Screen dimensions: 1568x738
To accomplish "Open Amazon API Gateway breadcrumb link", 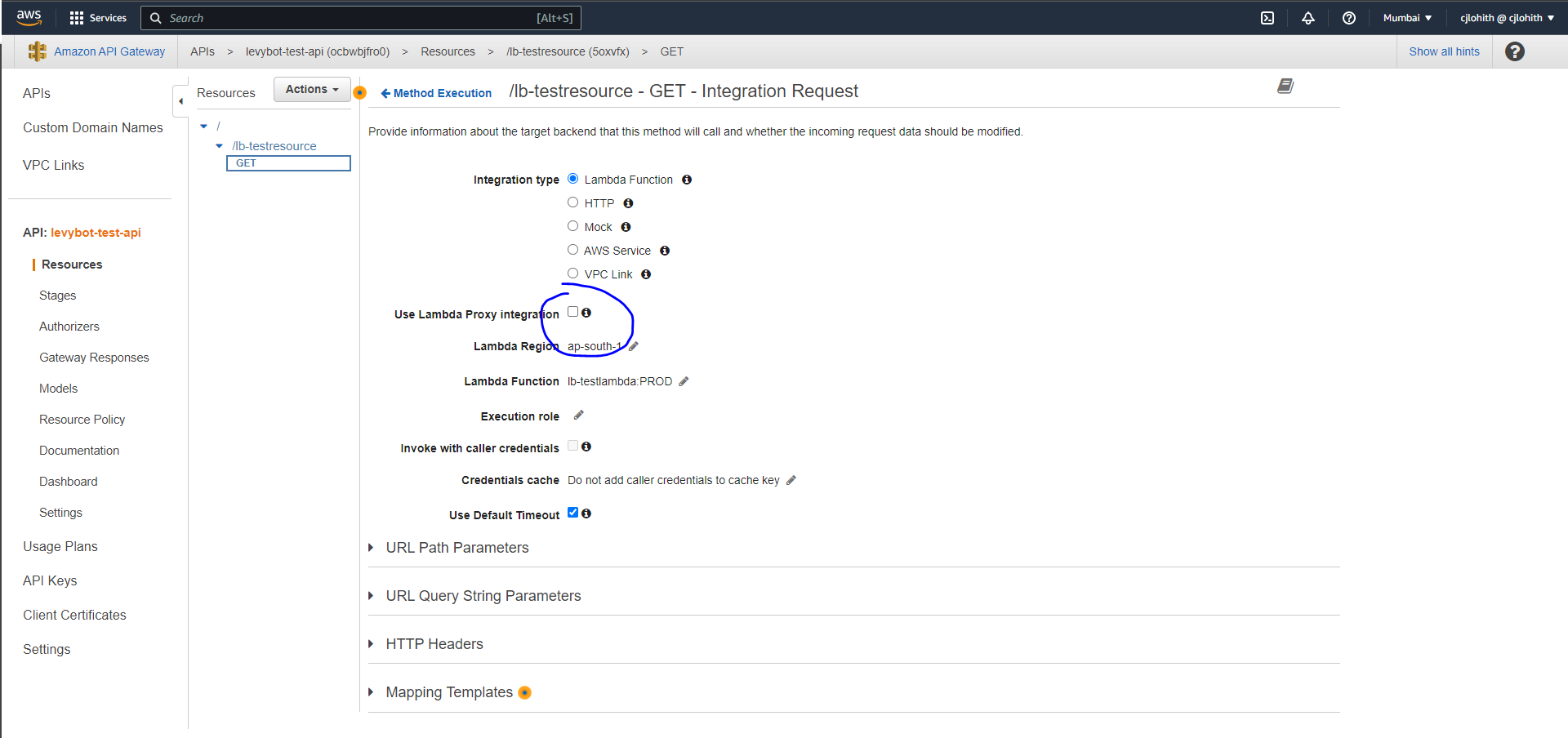I will [x=109, y=51].
